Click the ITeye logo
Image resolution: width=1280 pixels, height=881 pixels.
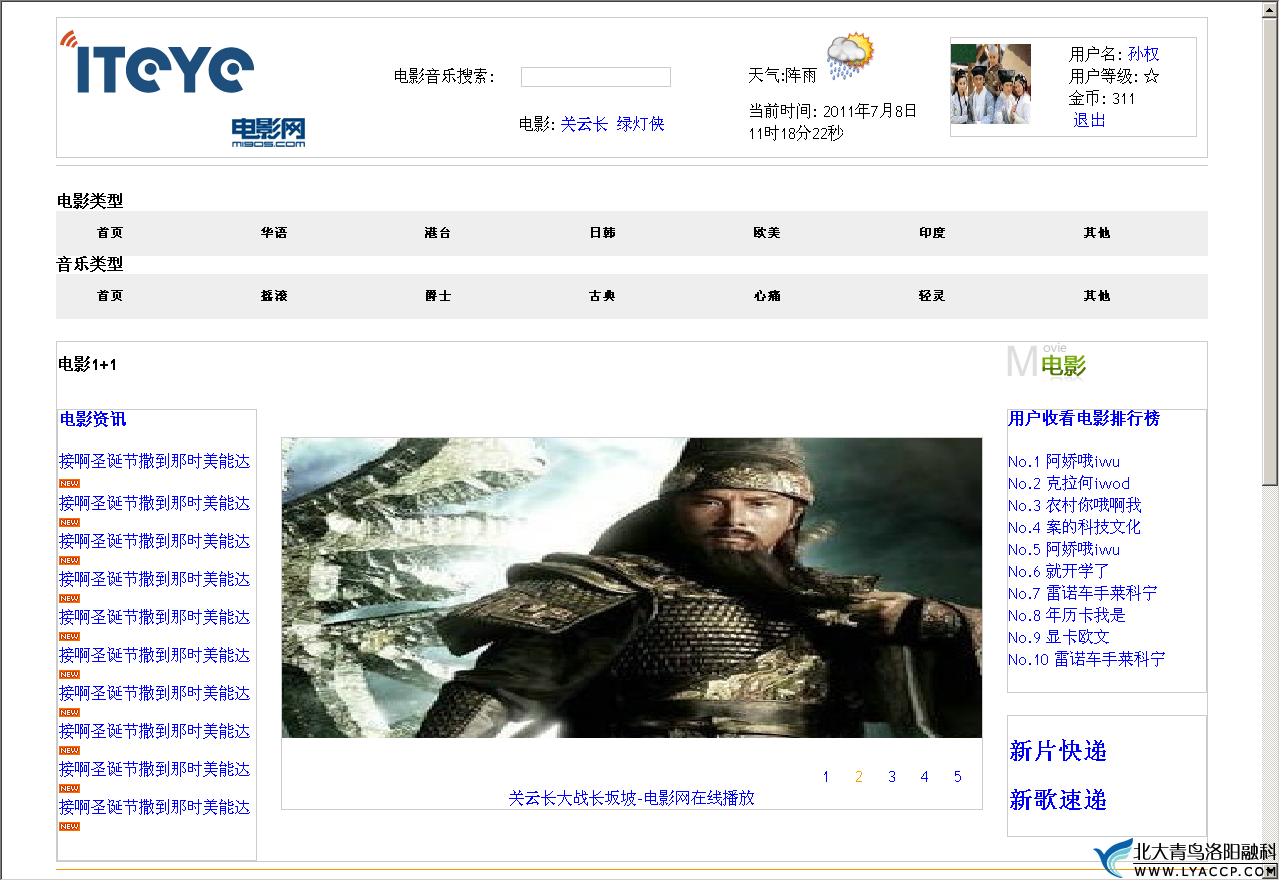[x=158, y=66]
